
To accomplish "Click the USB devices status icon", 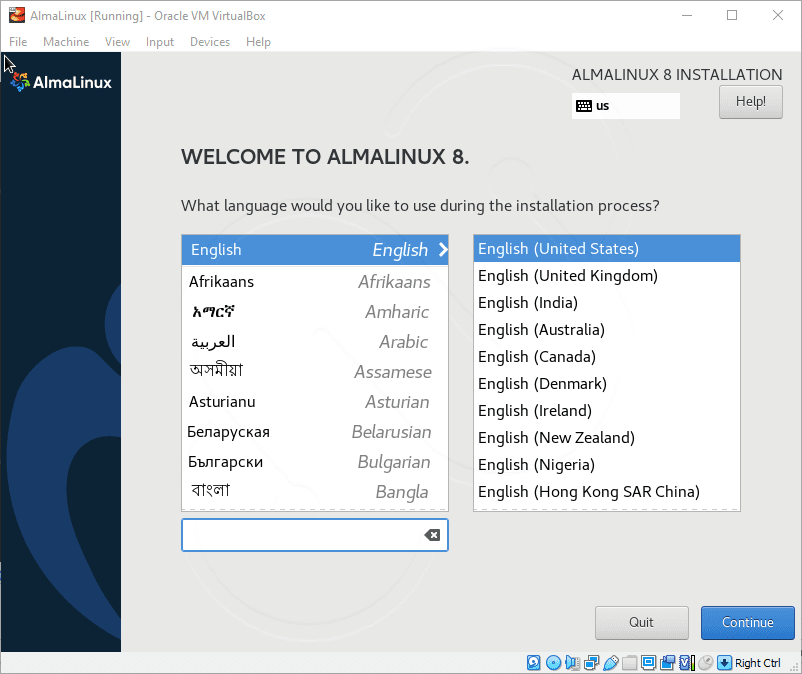I will click(611, 663).
